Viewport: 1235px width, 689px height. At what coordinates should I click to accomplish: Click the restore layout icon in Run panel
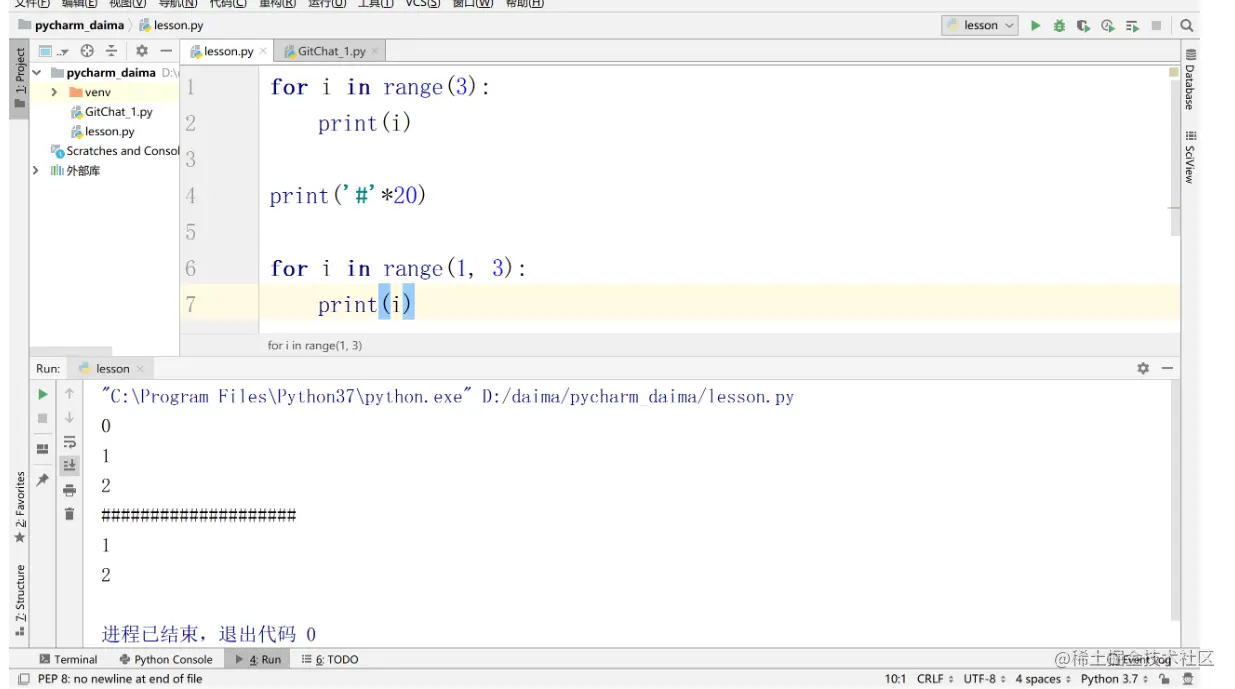point(43,449)
